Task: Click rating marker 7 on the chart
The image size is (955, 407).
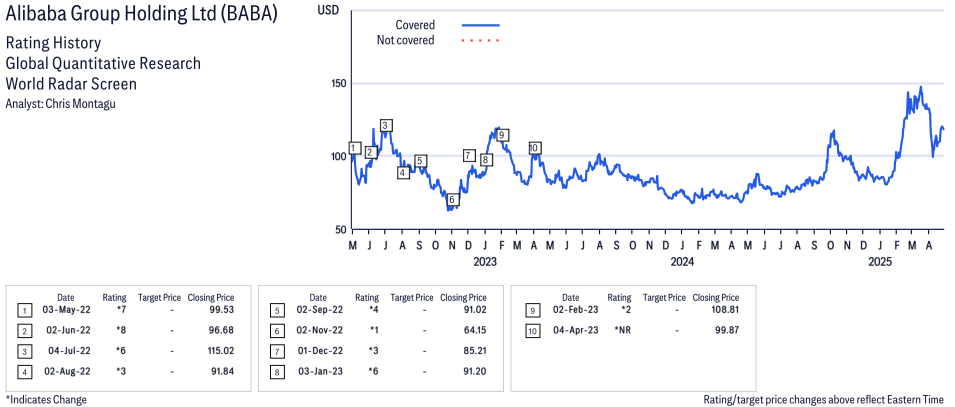Action: pos(468,155)
